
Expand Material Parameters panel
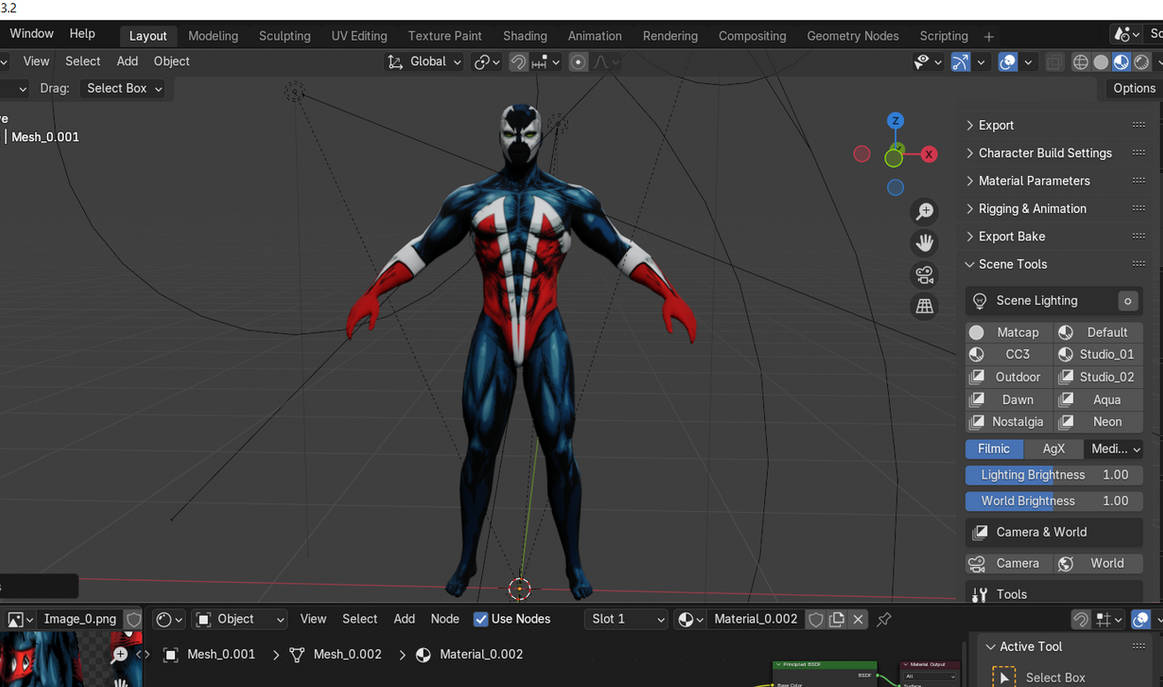pos(1034,181)
